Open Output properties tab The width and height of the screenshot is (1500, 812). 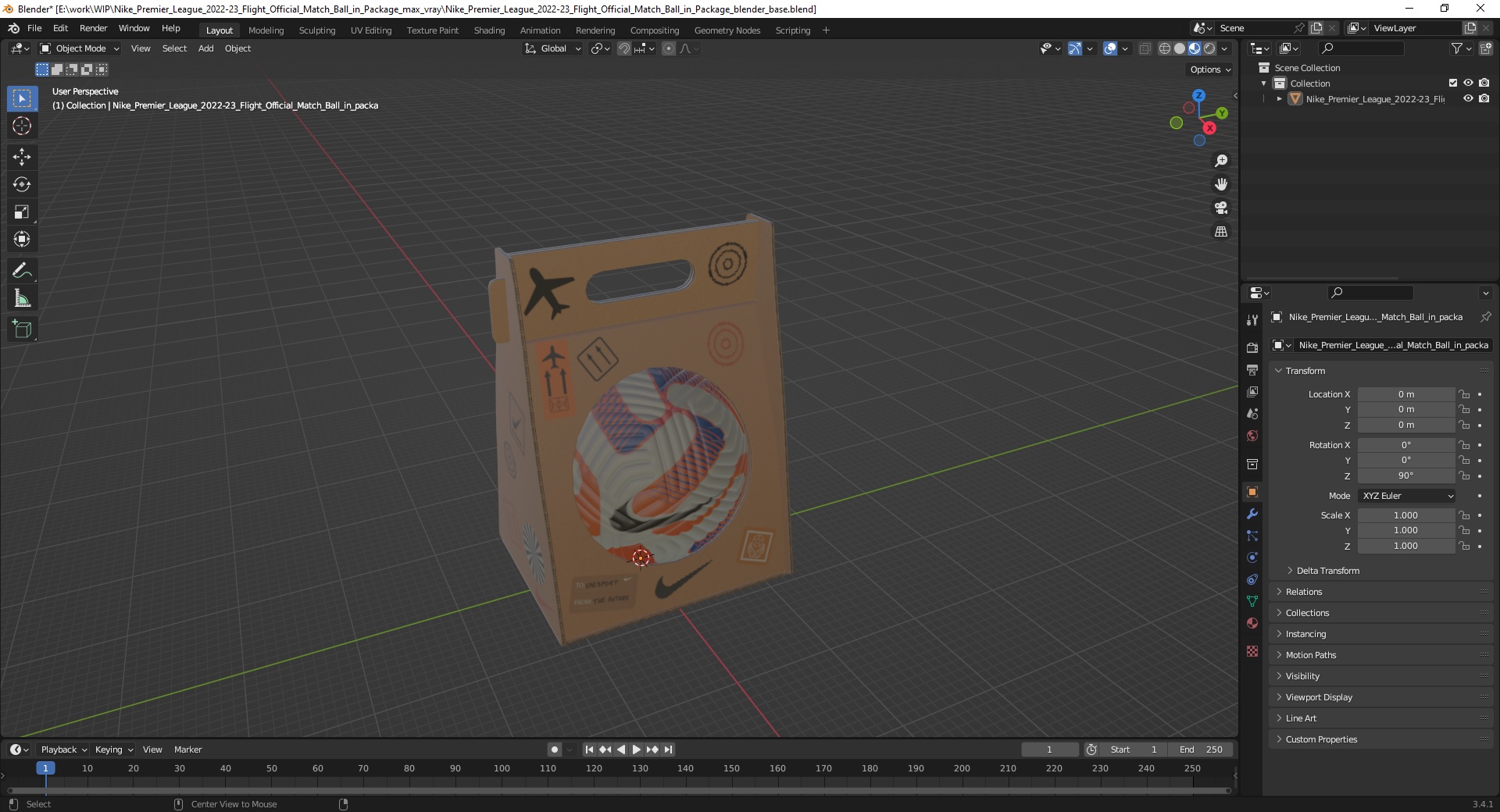(1252, 369)
